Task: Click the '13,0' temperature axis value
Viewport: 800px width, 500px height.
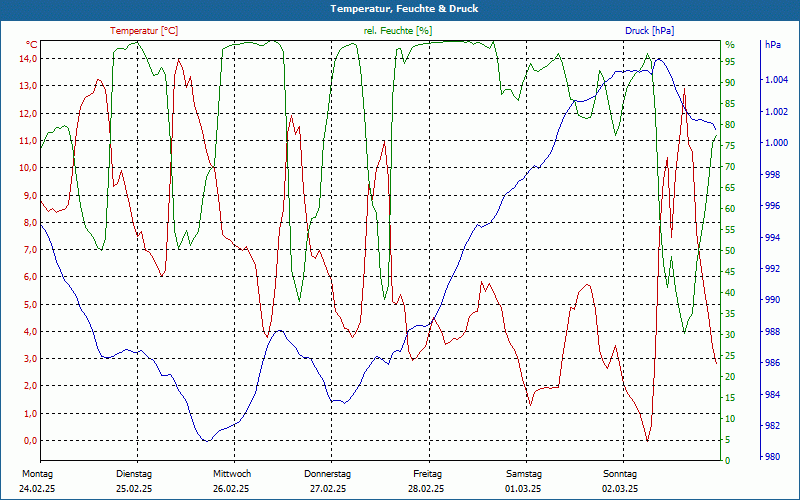Action: [28, 86]
